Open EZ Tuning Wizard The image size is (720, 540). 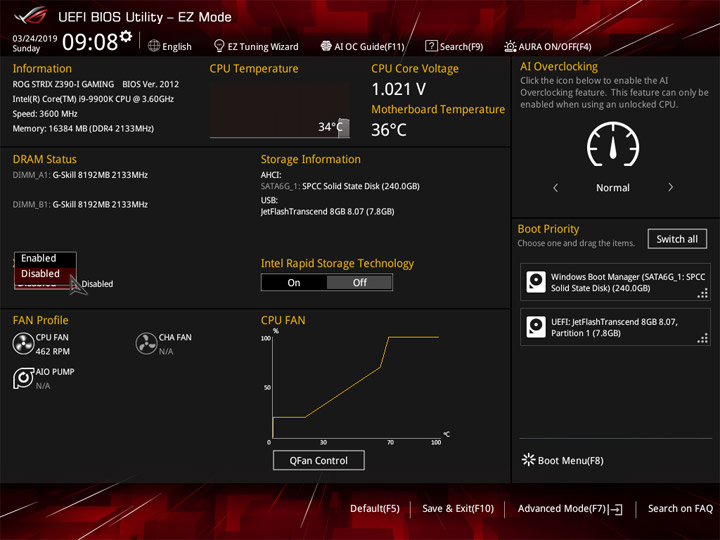(x=256, y=46)
